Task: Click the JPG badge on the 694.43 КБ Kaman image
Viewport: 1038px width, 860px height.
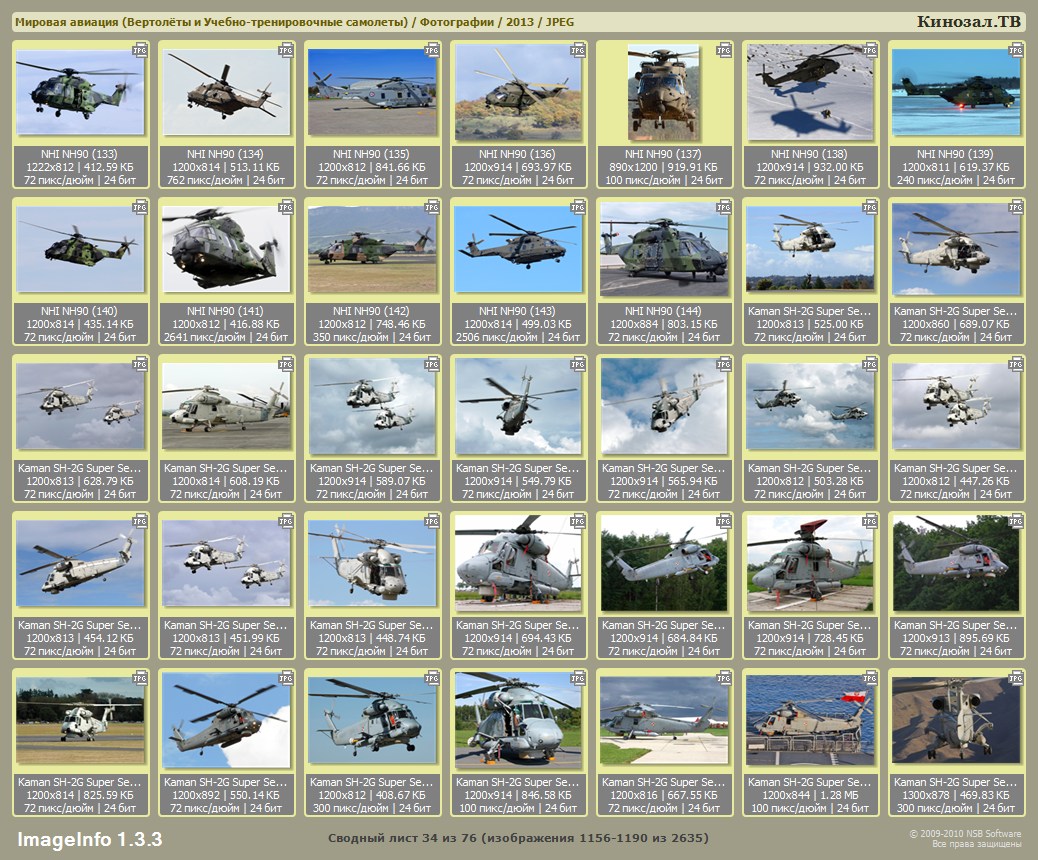Action: [578, 521]
